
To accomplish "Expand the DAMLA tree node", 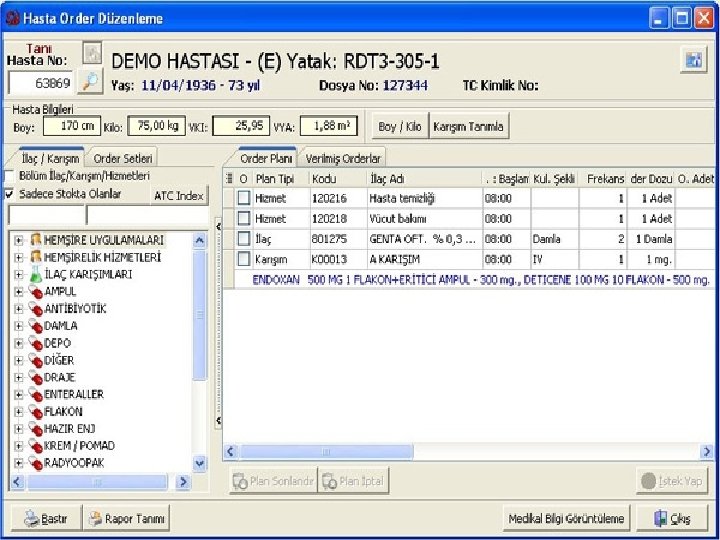I will [x=18, y=326].
